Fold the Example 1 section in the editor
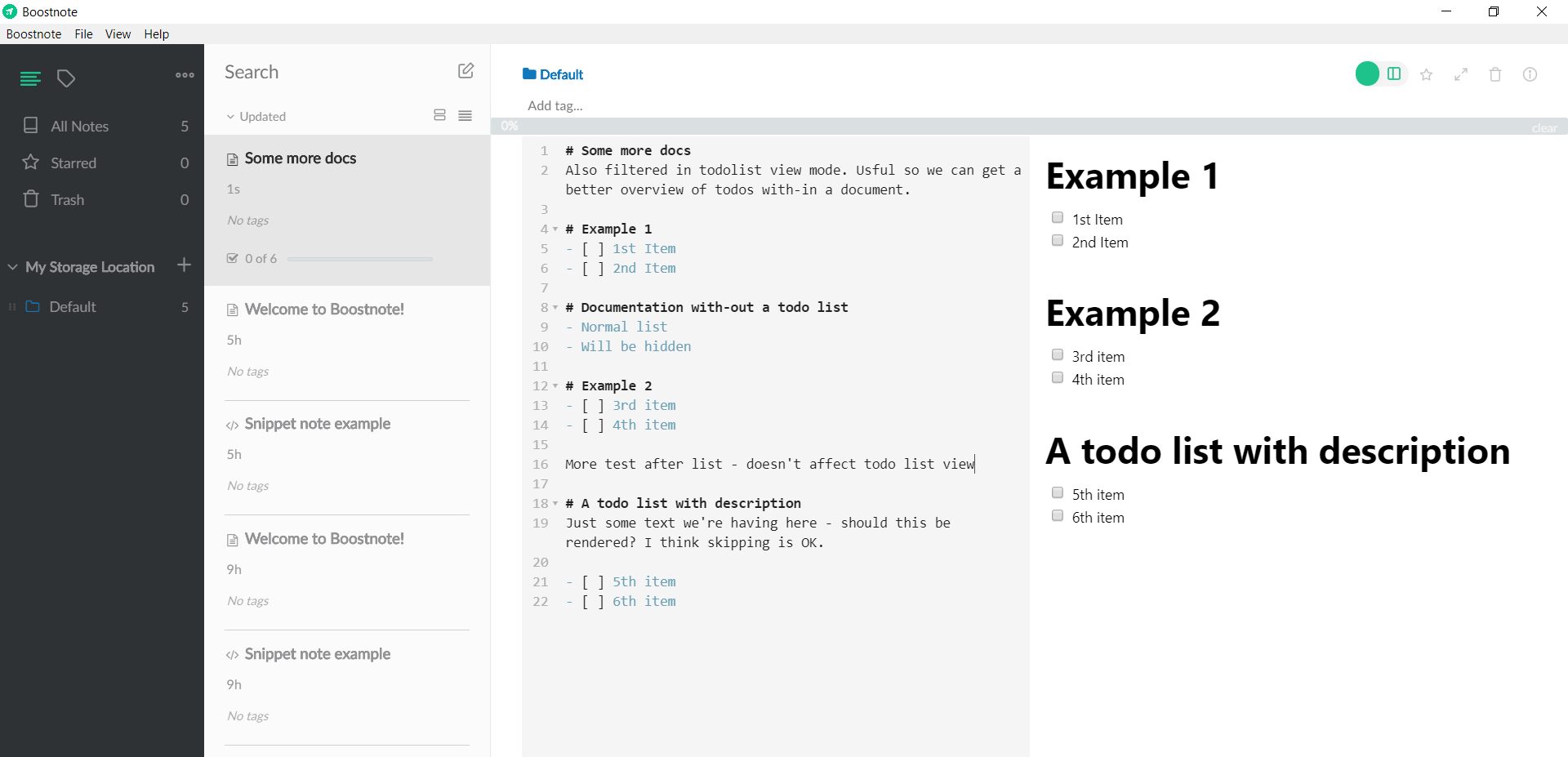Screen dimensions: 1568x757 [x=555, y=229]
